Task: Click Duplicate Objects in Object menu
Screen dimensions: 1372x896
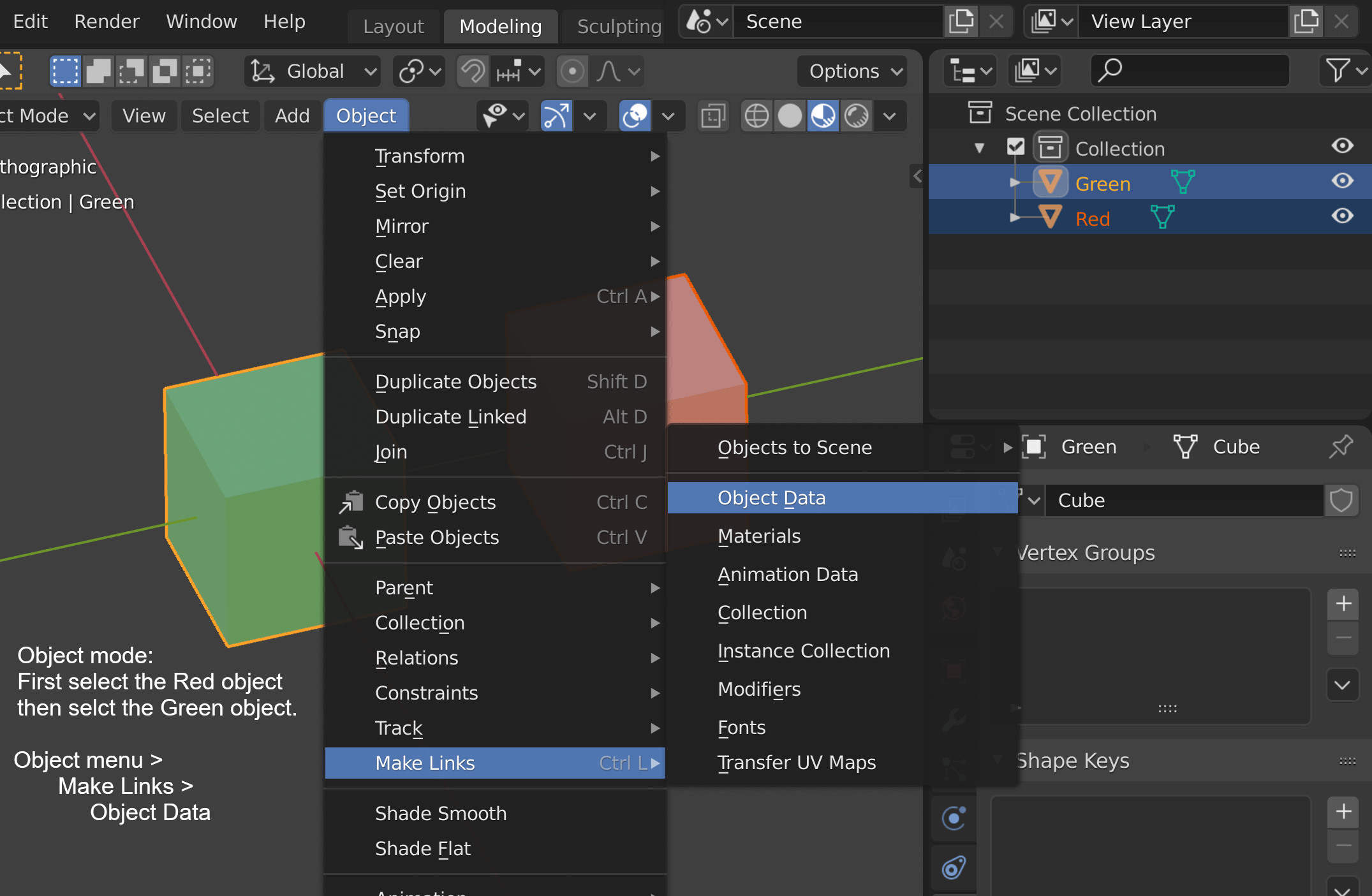Action: (x=455, y=381)
